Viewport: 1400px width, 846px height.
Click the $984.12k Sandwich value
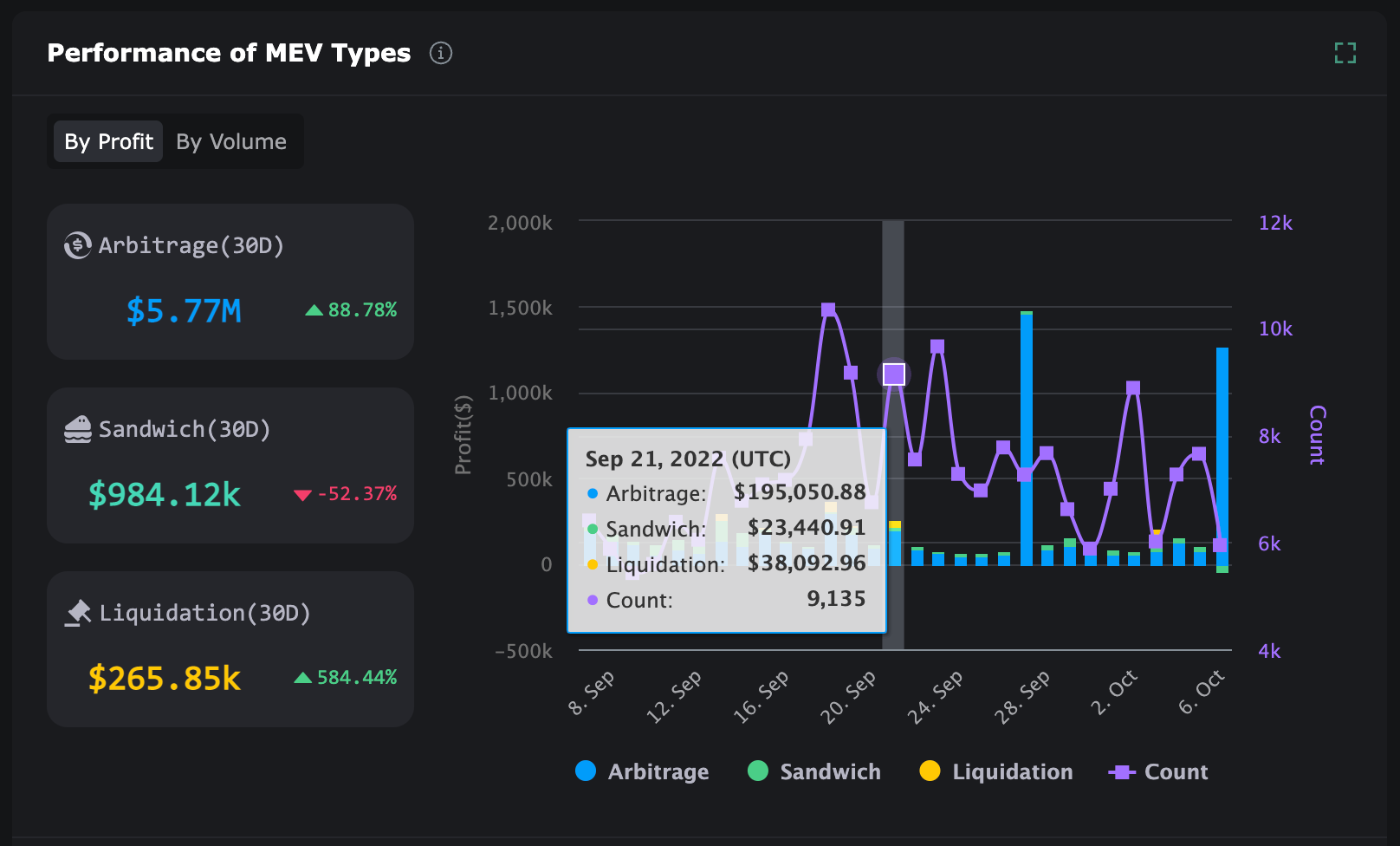pyautogui.click(x=165, y=495)
